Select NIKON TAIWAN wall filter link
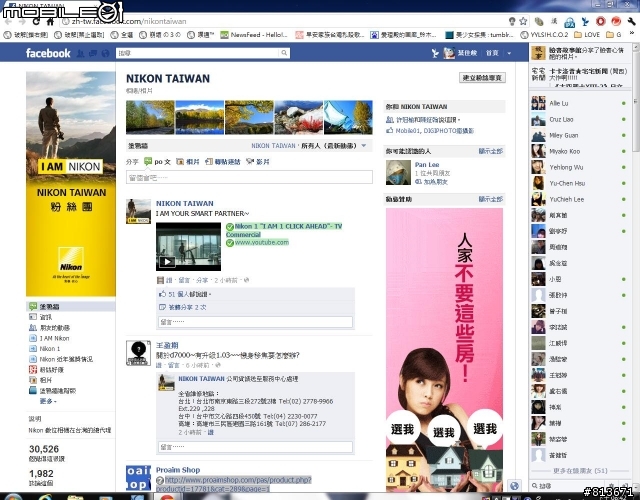This screenshot has height=500, width=640. (x=273, y=146)
